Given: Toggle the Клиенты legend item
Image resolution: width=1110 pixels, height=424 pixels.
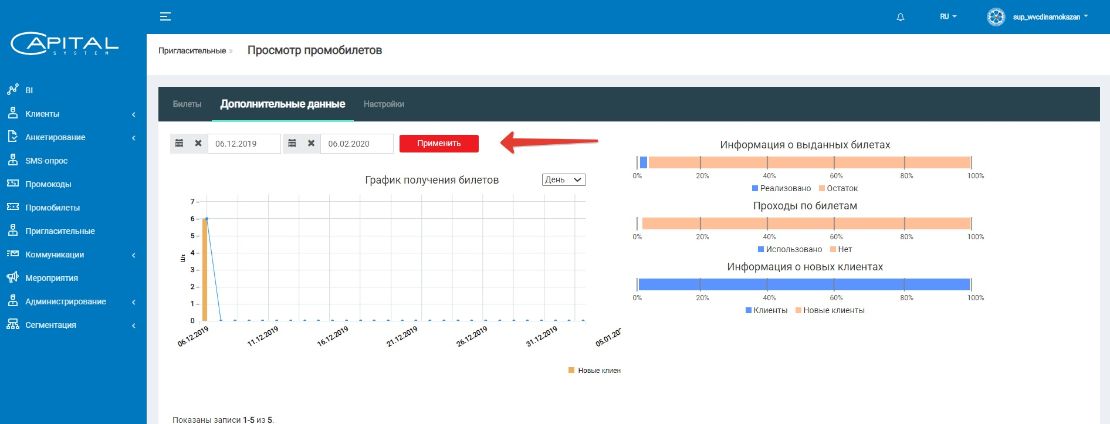Looking at the screenshot, I should 767,310.
